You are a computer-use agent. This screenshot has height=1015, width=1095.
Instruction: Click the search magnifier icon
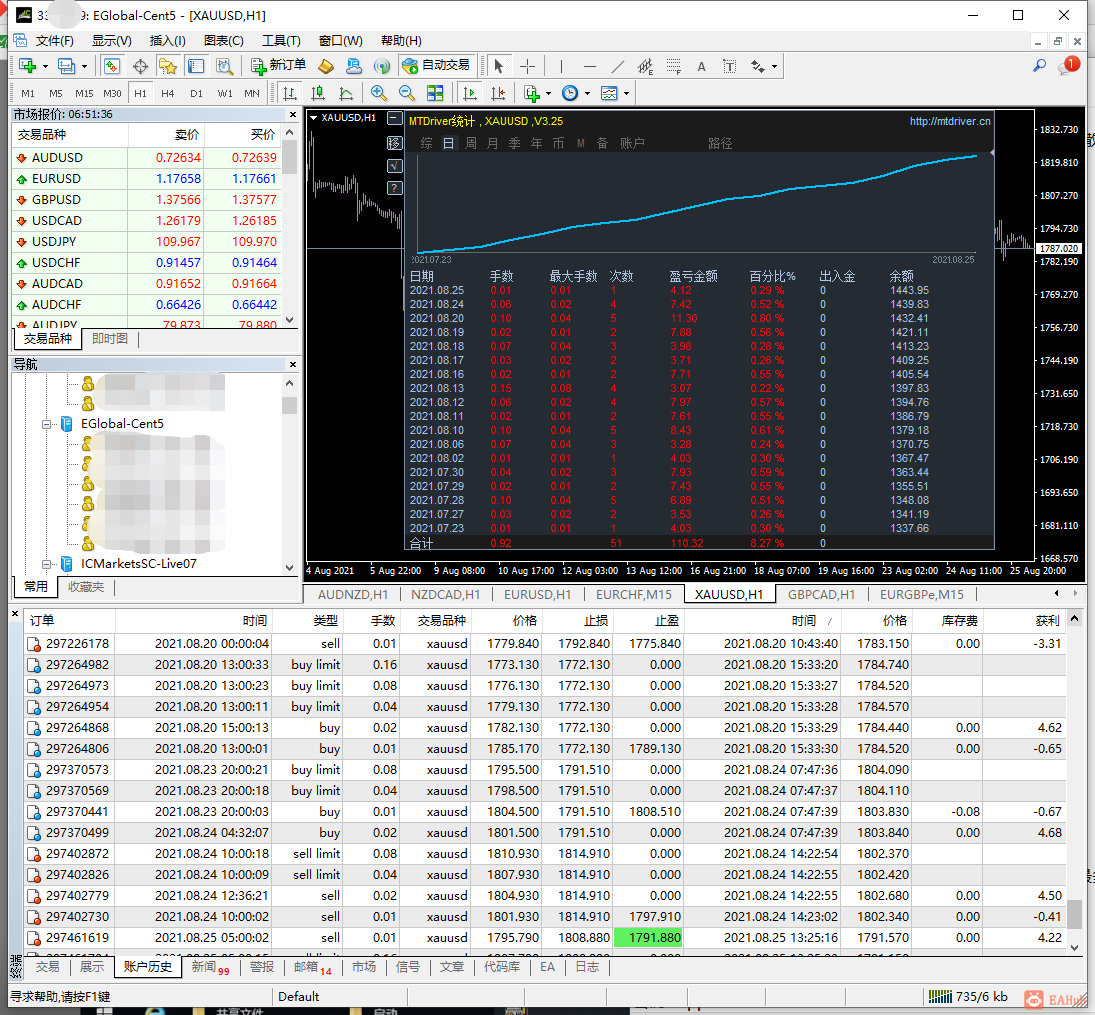click(x=1039, y=66)
